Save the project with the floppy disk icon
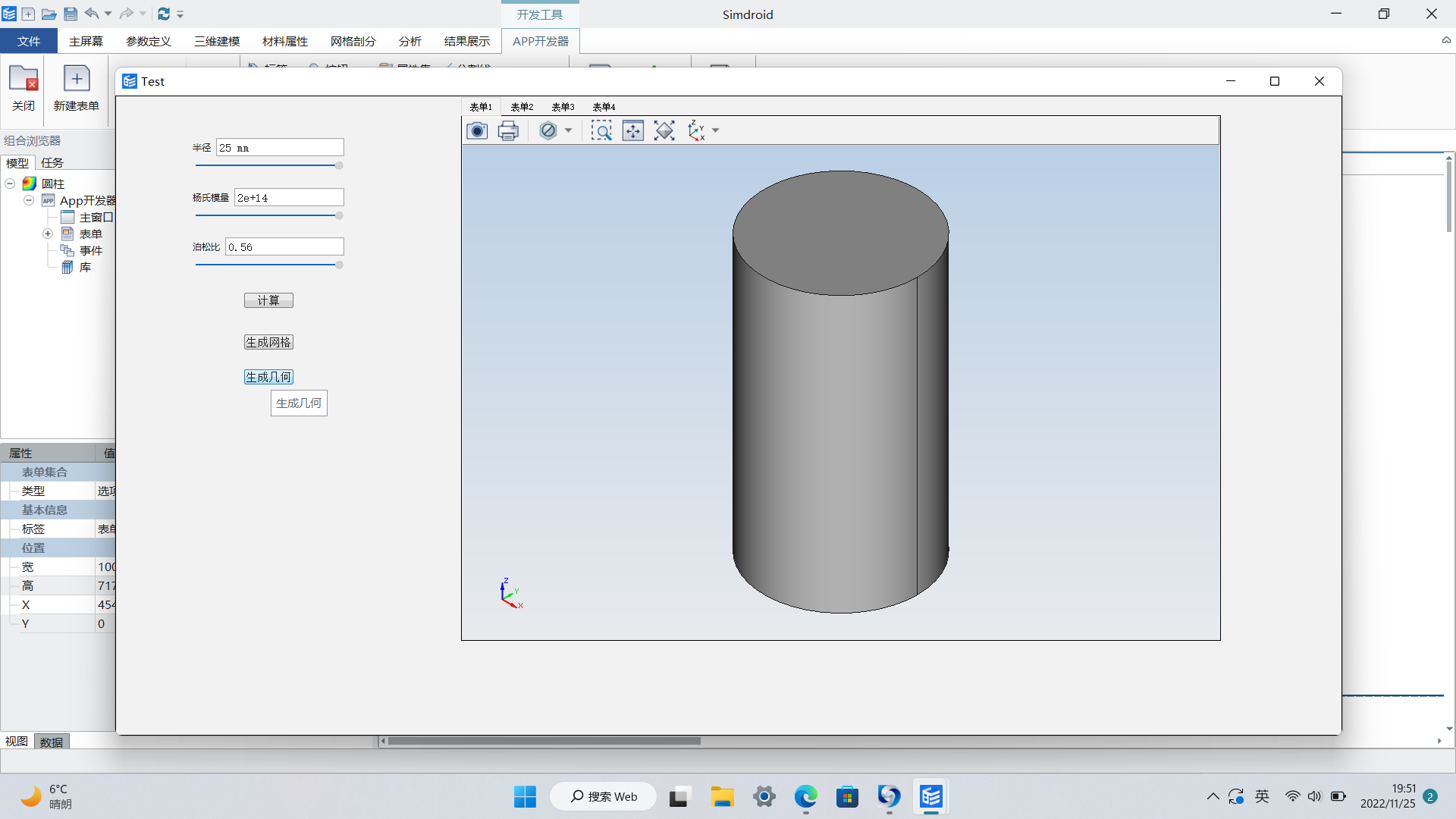1456x819 pixels. coord(70,14)
